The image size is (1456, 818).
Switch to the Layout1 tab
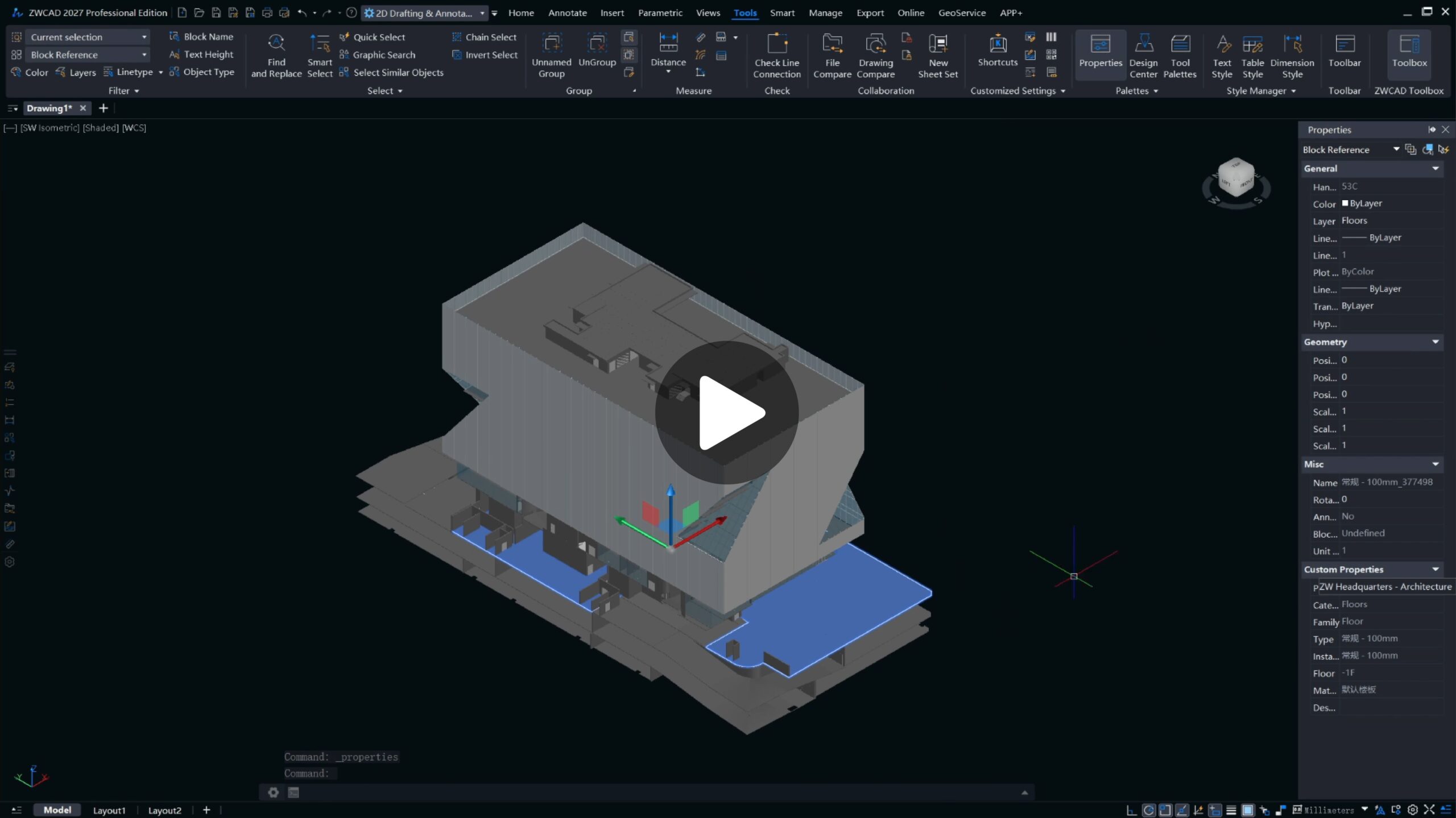click(109, 810)
